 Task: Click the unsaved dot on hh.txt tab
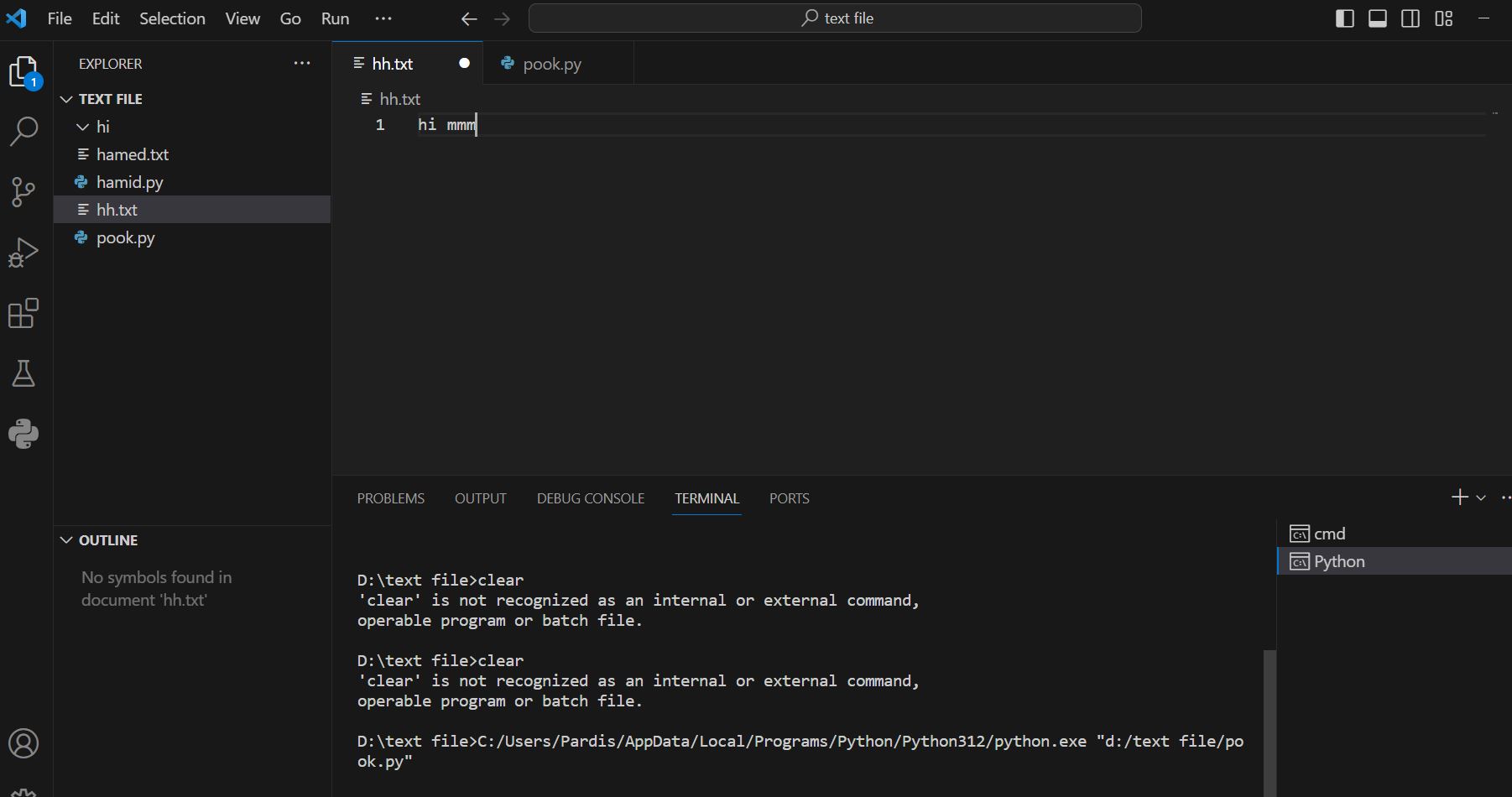point(464,64)
